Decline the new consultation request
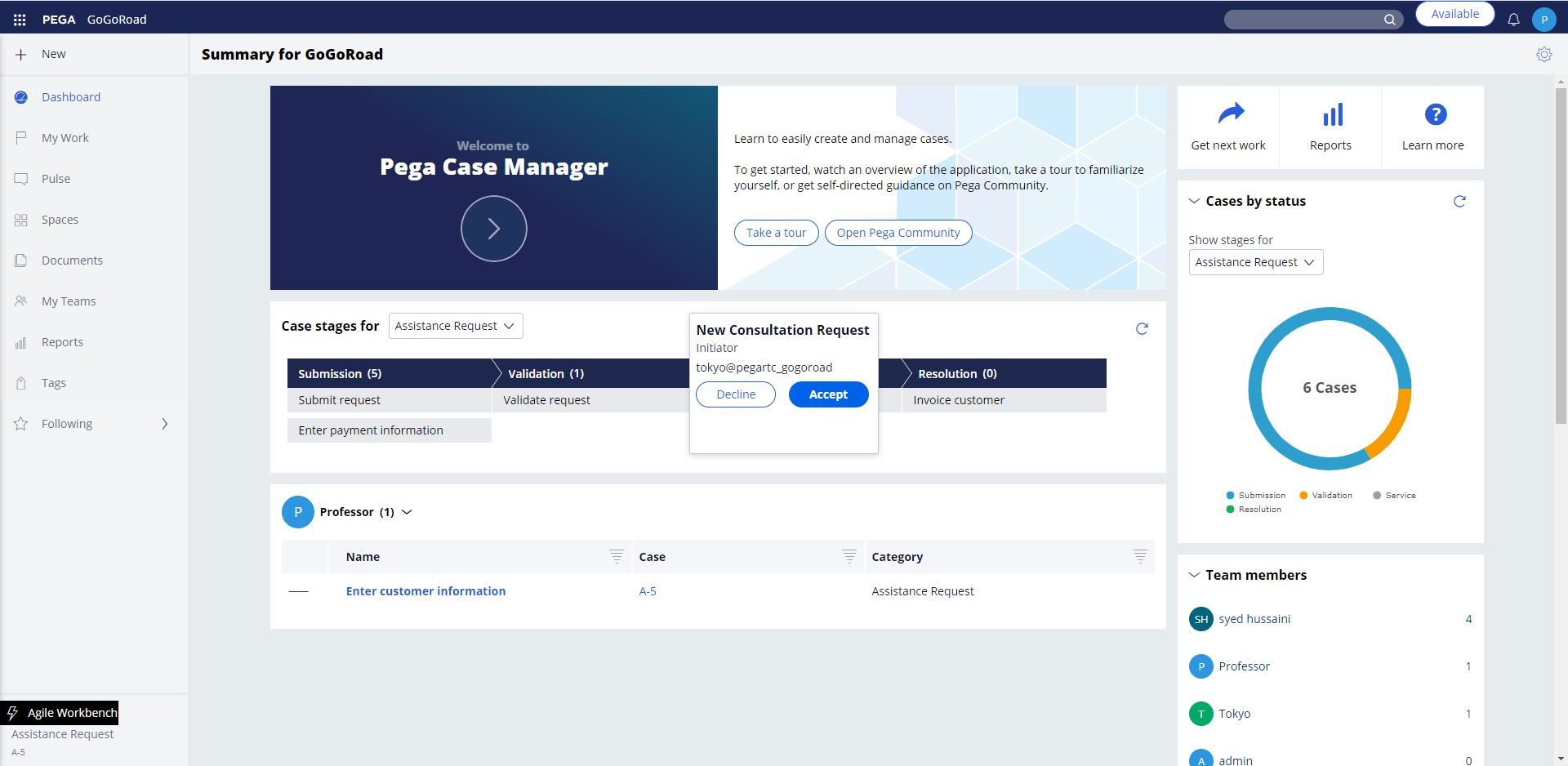Viewport: 1568px width, 766px height. click(x=736, y=394)
